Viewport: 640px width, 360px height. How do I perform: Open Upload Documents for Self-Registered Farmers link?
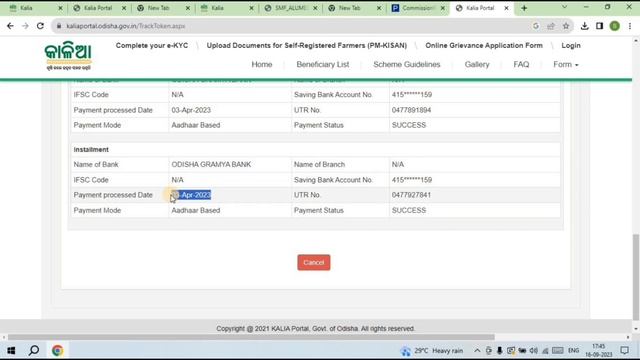(307, 45)
